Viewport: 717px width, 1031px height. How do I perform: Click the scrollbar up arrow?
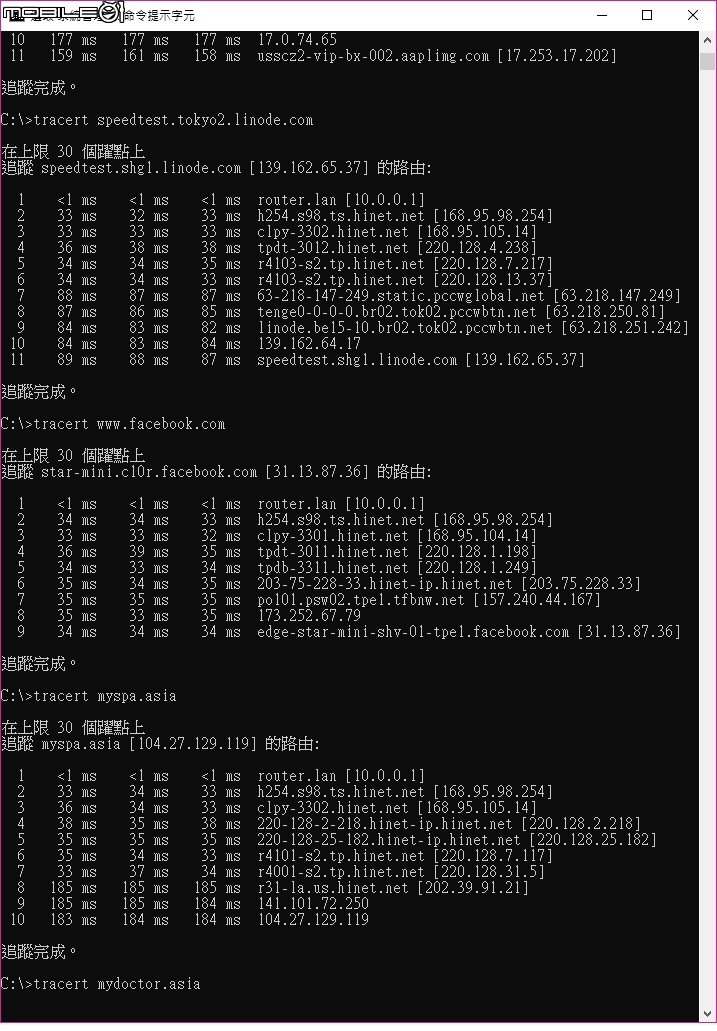point(707,39)
